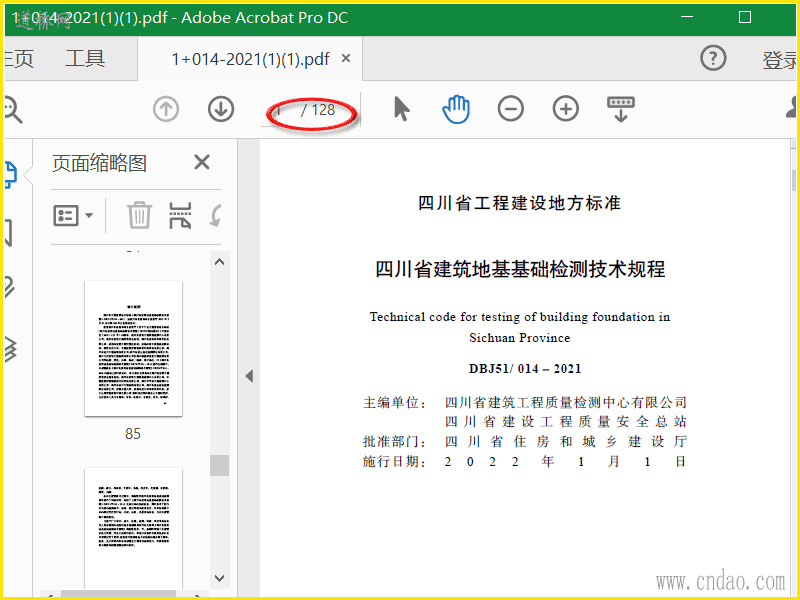The height and width of the screenshot is (600, 800).
Task: Click the document title 四川省建筑地基基础检测技术规程
Action: click(x=520, y=269)
